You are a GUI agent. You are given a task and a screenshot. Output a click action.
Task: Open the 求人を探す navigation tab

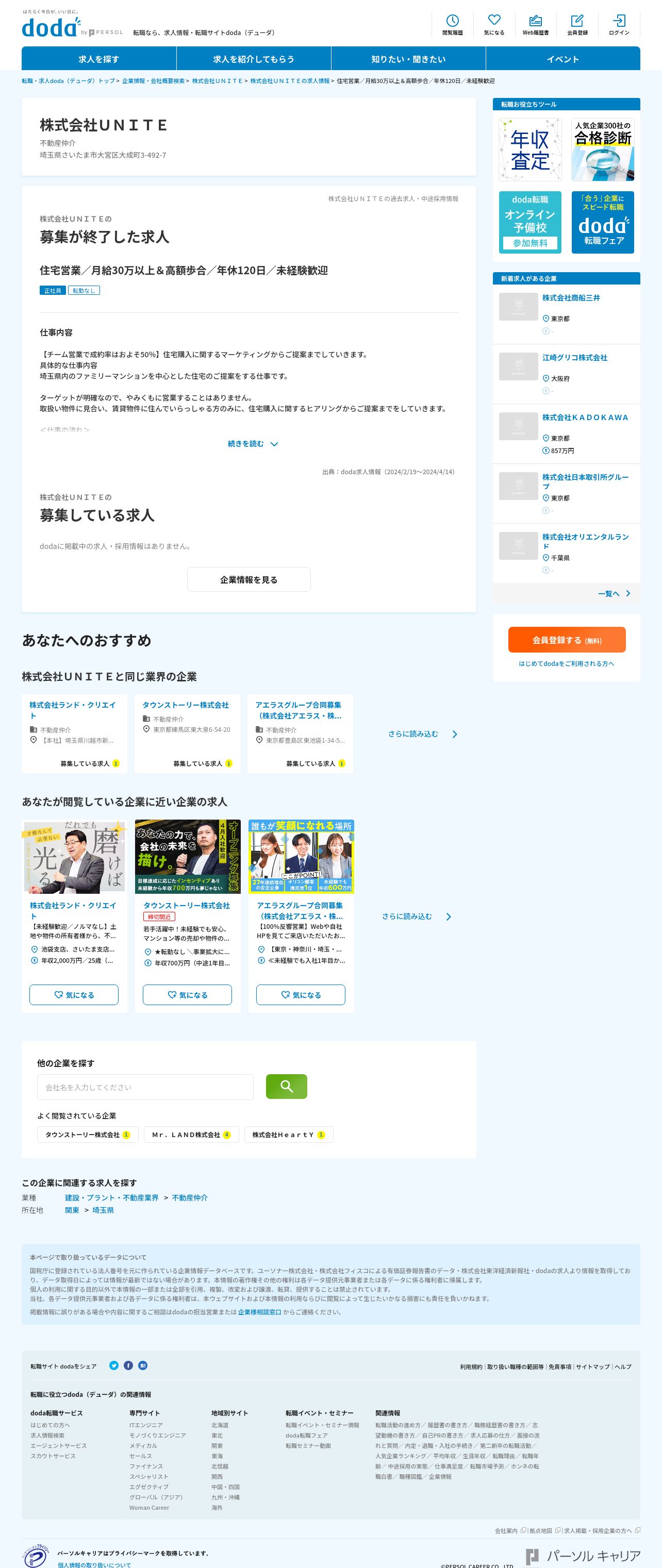click(x=98, y=59)
